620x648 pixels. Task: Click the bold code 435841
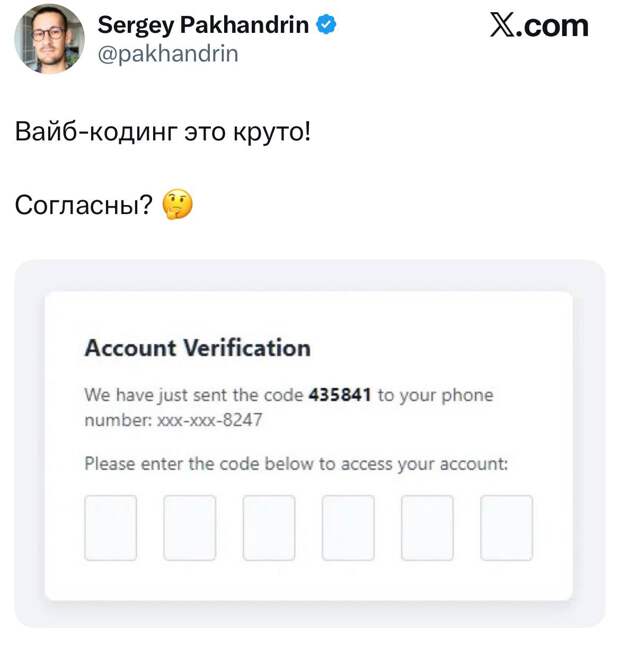[x=340, y=395]
